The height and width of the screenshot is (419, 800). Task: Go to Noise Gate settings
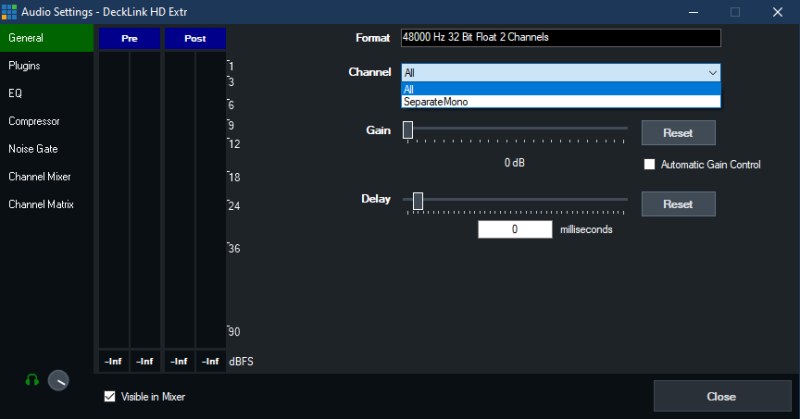(x=33, y=149)
